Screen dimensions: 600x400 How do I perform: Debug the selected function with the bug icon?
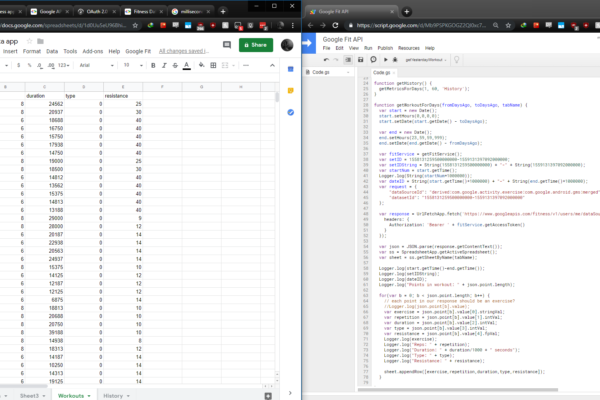[x=395, y=60]
